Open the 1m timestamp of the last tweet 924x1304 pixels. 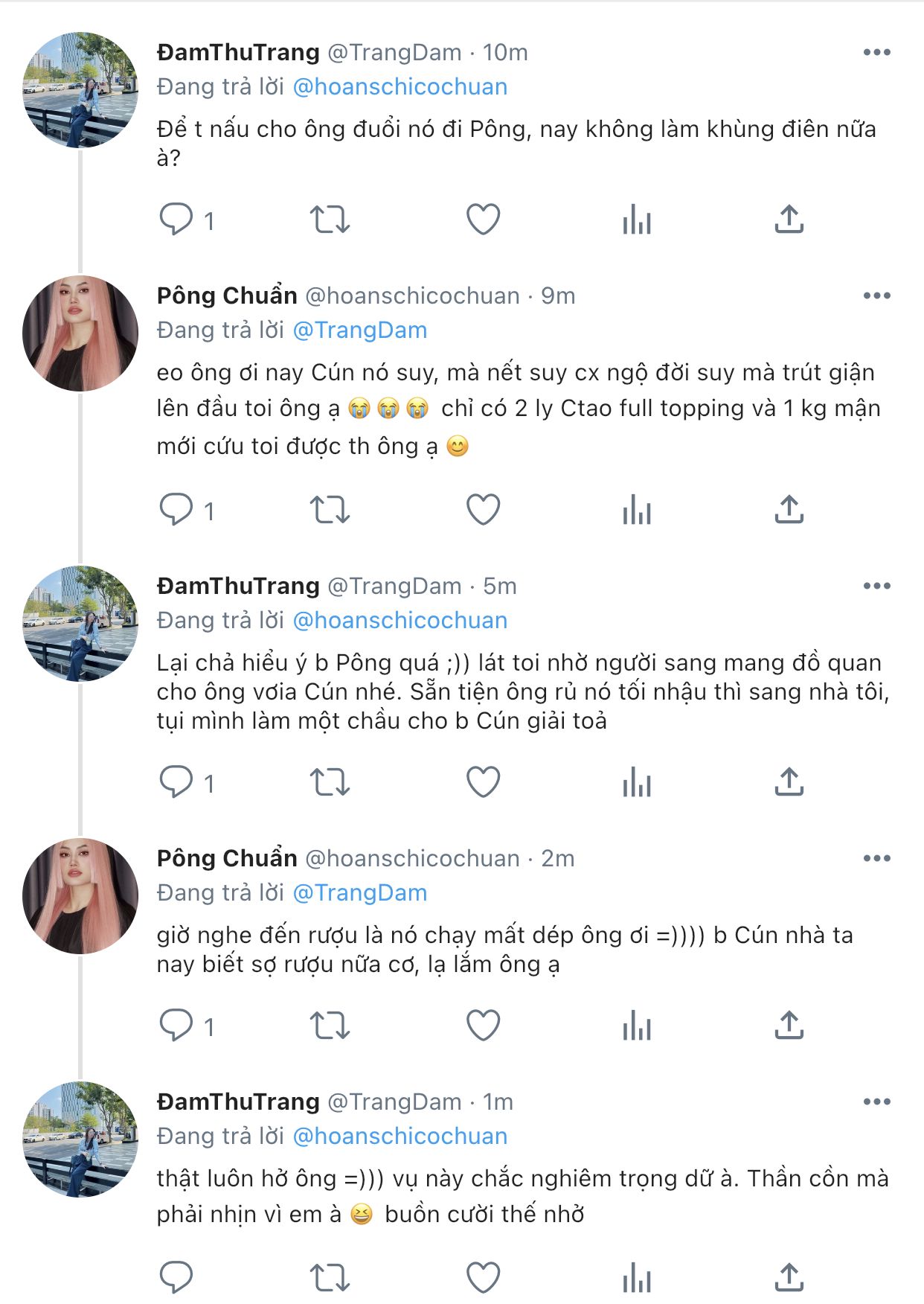[x=498, y=1102]
